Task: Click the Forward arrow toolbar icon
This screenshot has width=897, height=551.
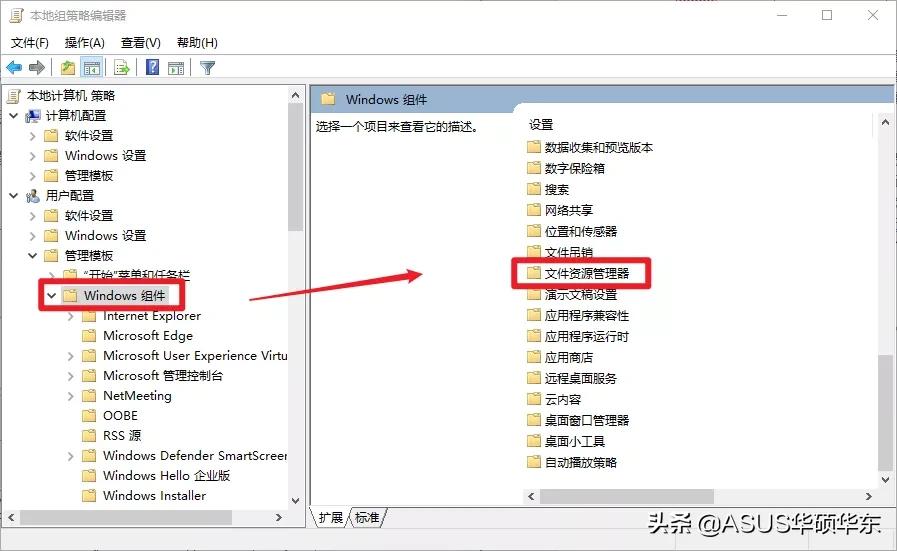Action: coord(37,68)
